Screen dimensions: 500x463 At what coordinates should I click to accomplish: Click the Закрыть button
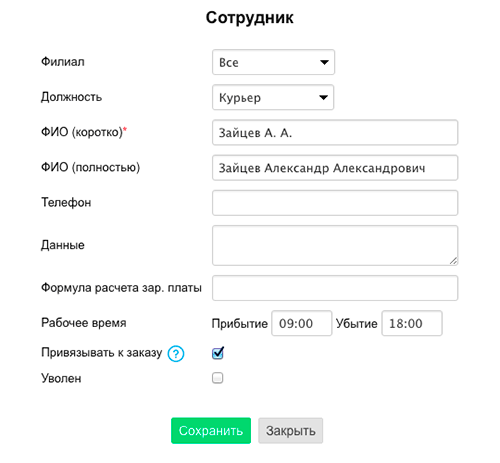[291, 431]
